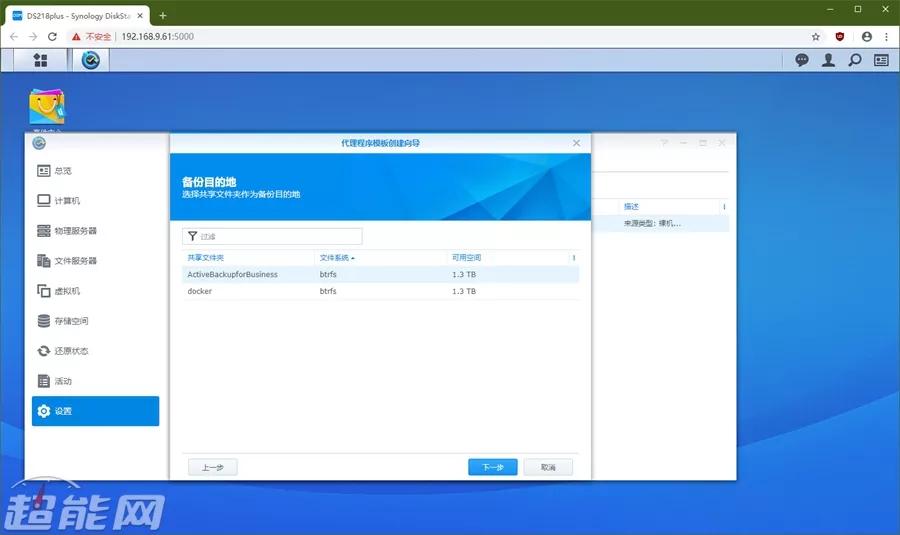Open the folder table column options menu
The height and width of the screenshot is (535, 900).
click(573, 258)
